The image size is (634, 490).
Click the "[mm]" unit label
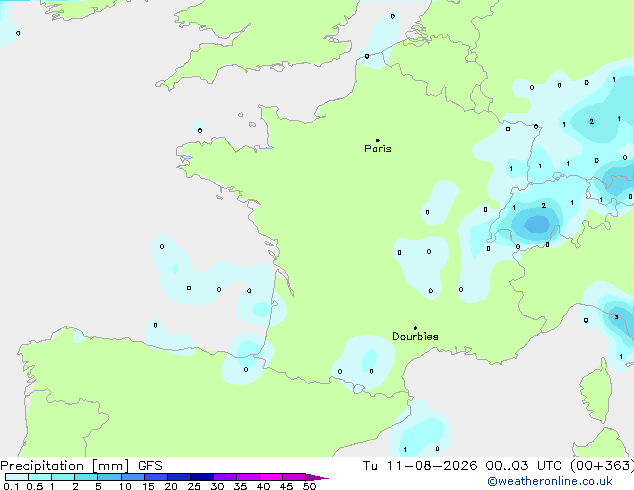point(111,466)
